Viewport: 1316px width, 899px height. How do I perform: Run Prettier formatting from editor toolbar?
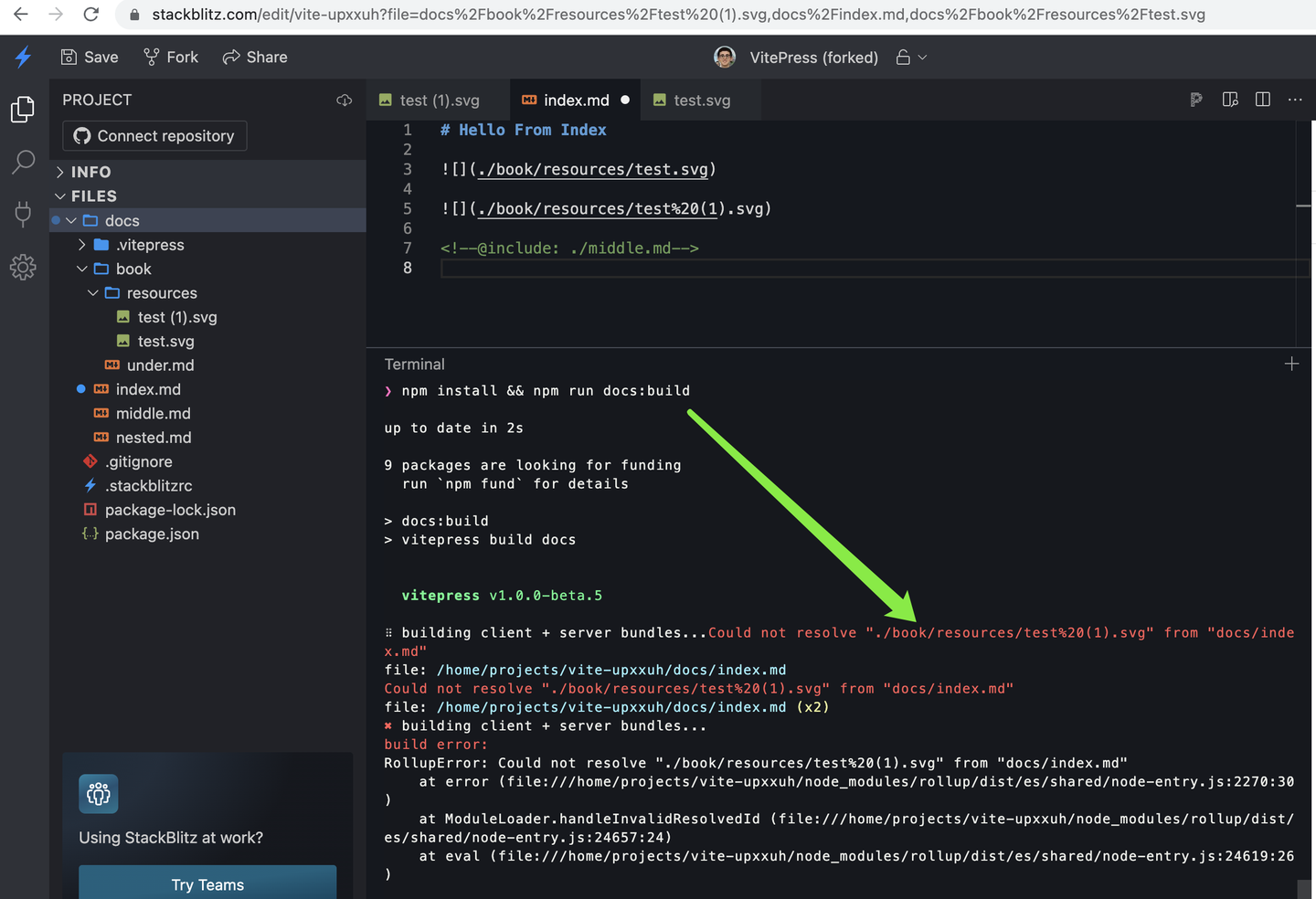[x=1196, y=100]
